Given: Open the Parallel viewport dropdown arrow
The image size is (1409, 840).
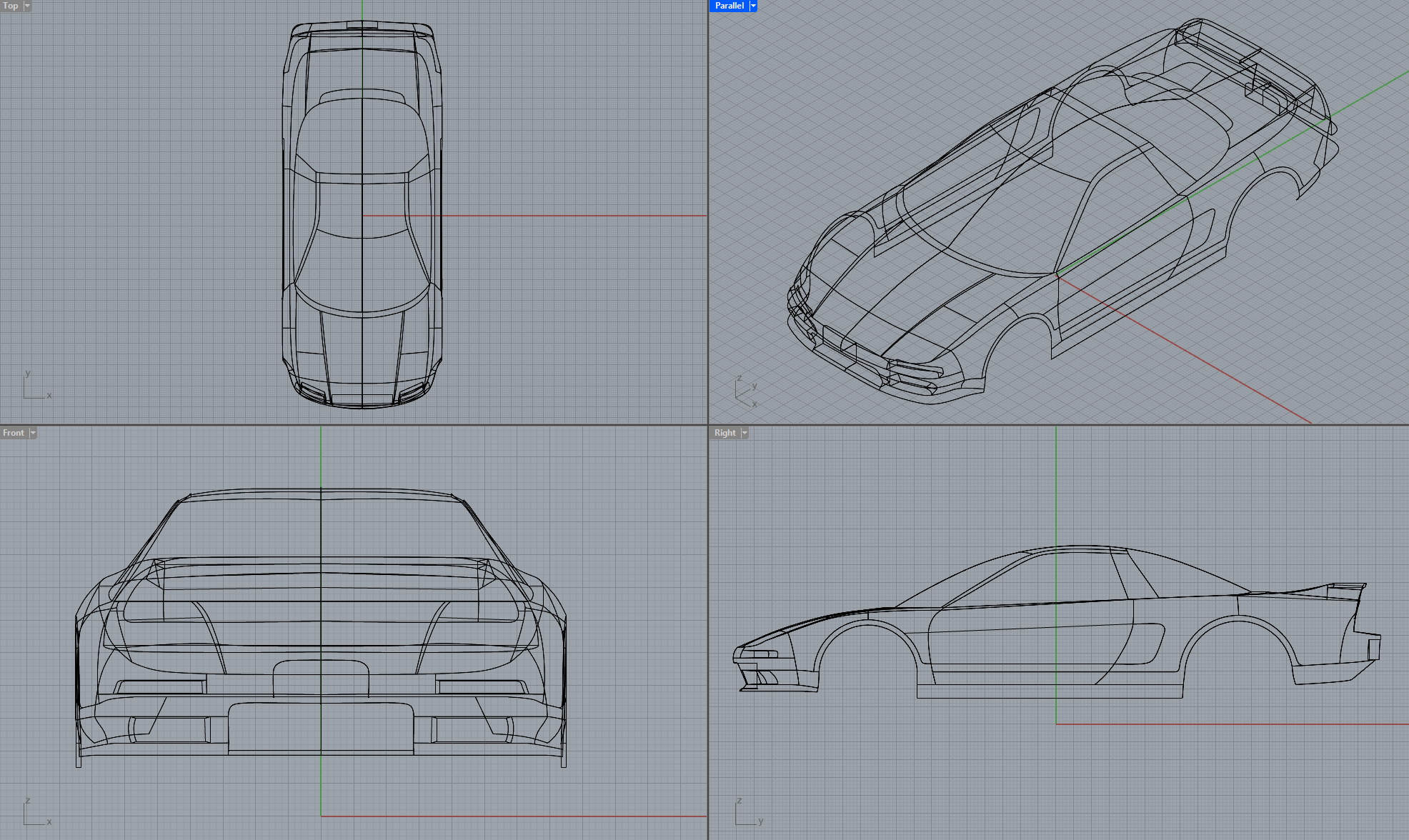Looking at the screenshot, I should 753,6.
